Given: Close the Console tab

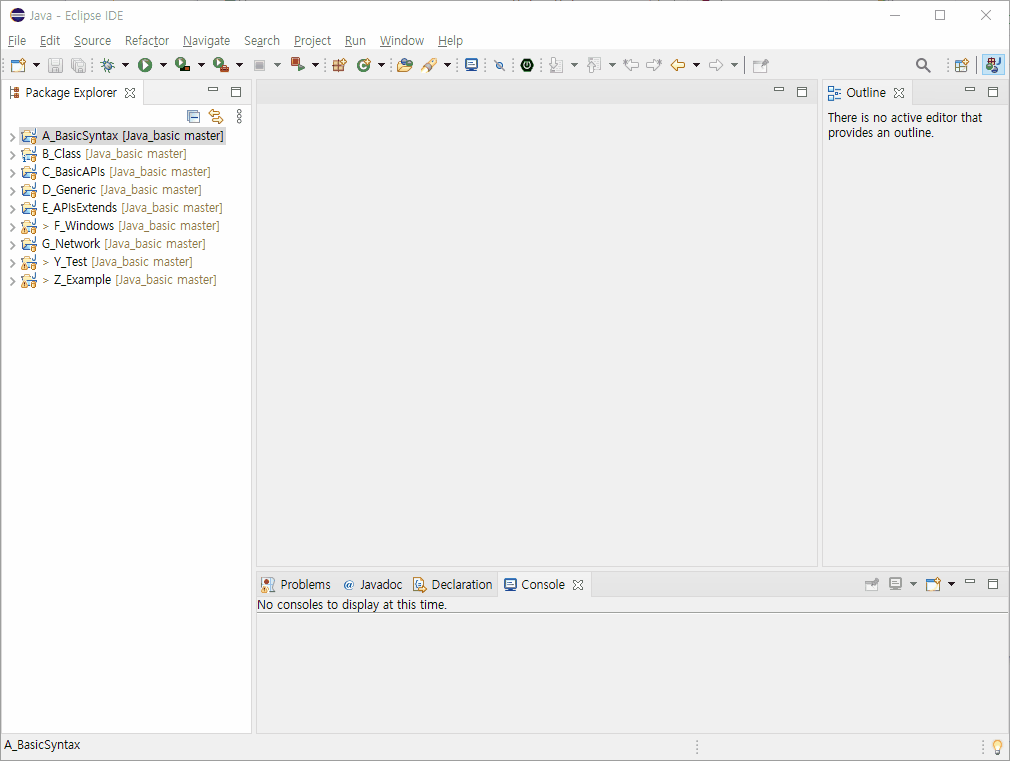Looking at the screenshot, I should coord(578,584).
